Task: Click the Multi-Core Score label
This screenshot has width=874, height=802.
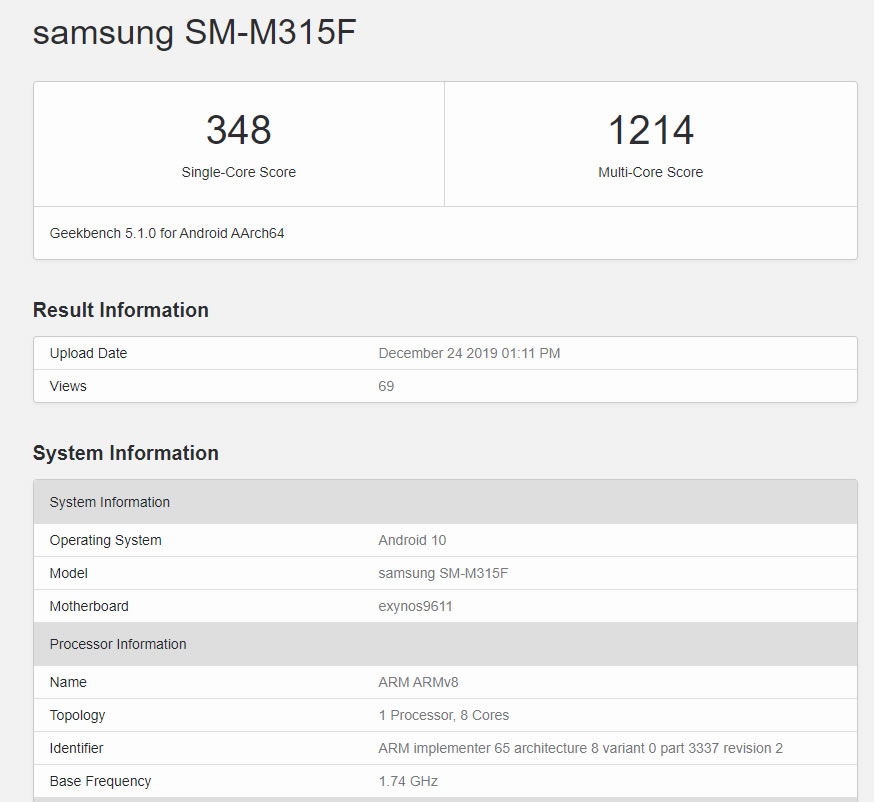Action: [x=650, y=172]
